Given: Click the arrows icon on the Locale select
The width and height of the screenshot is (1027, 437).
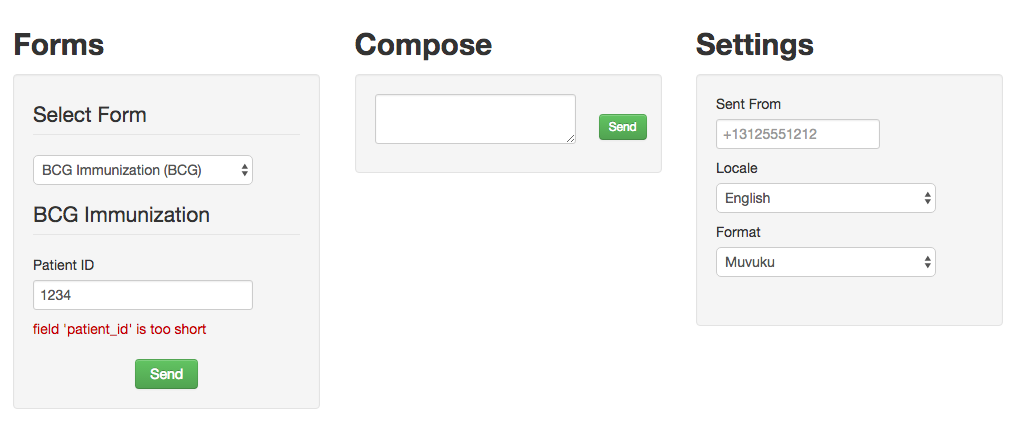Looking at the screenshot, I should (x=927, y=198).
